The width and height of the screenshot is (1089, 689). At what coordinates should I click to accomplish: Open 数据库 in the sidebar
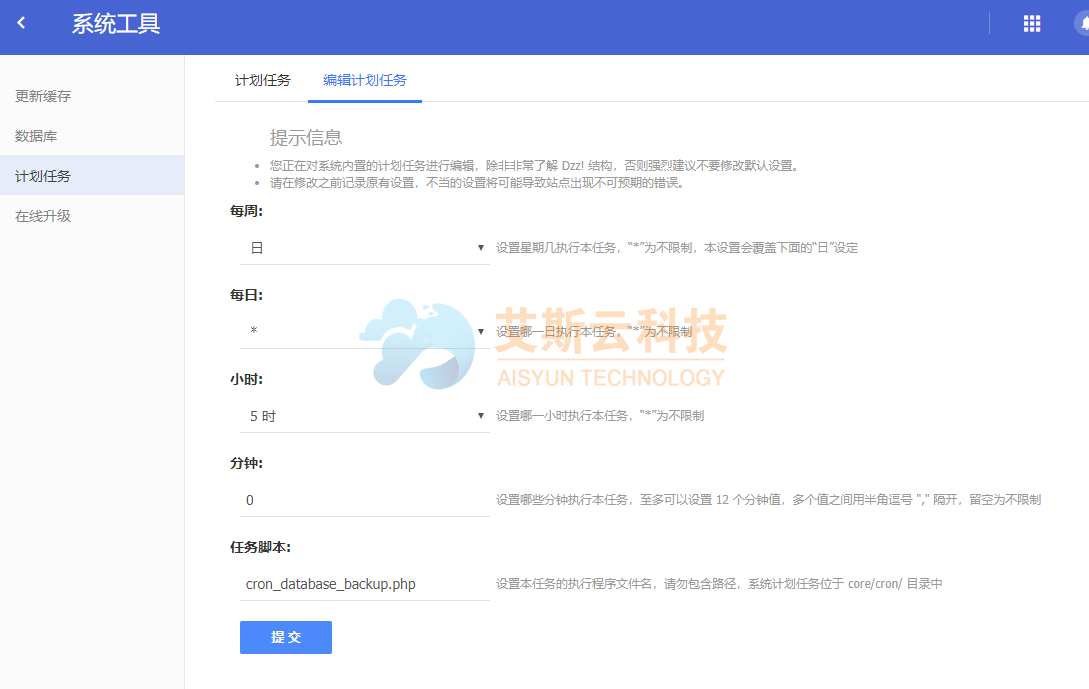click(x=36, y=136)
